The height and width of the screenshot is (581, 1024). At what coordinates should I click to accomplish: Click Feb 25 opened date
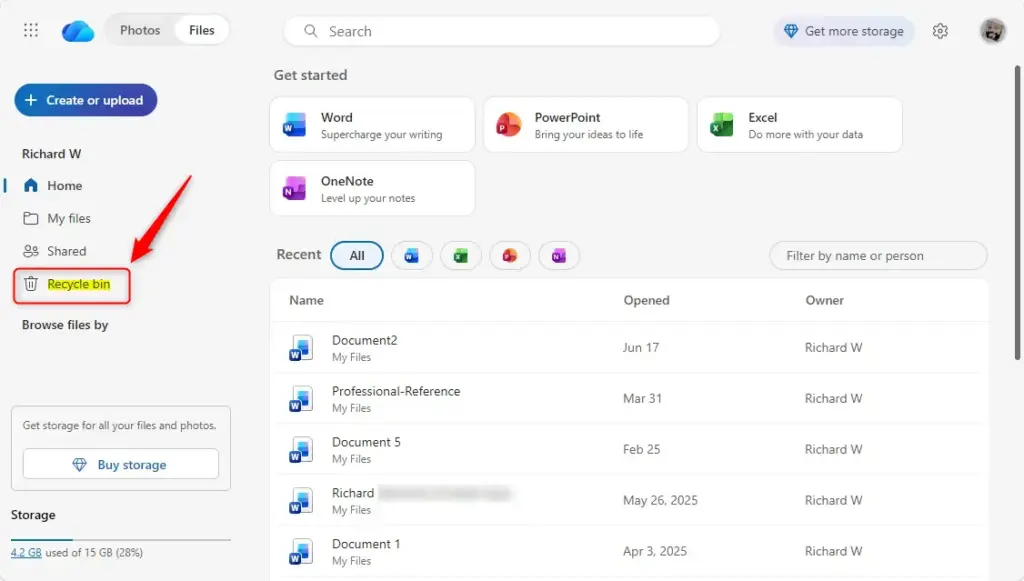641,449
